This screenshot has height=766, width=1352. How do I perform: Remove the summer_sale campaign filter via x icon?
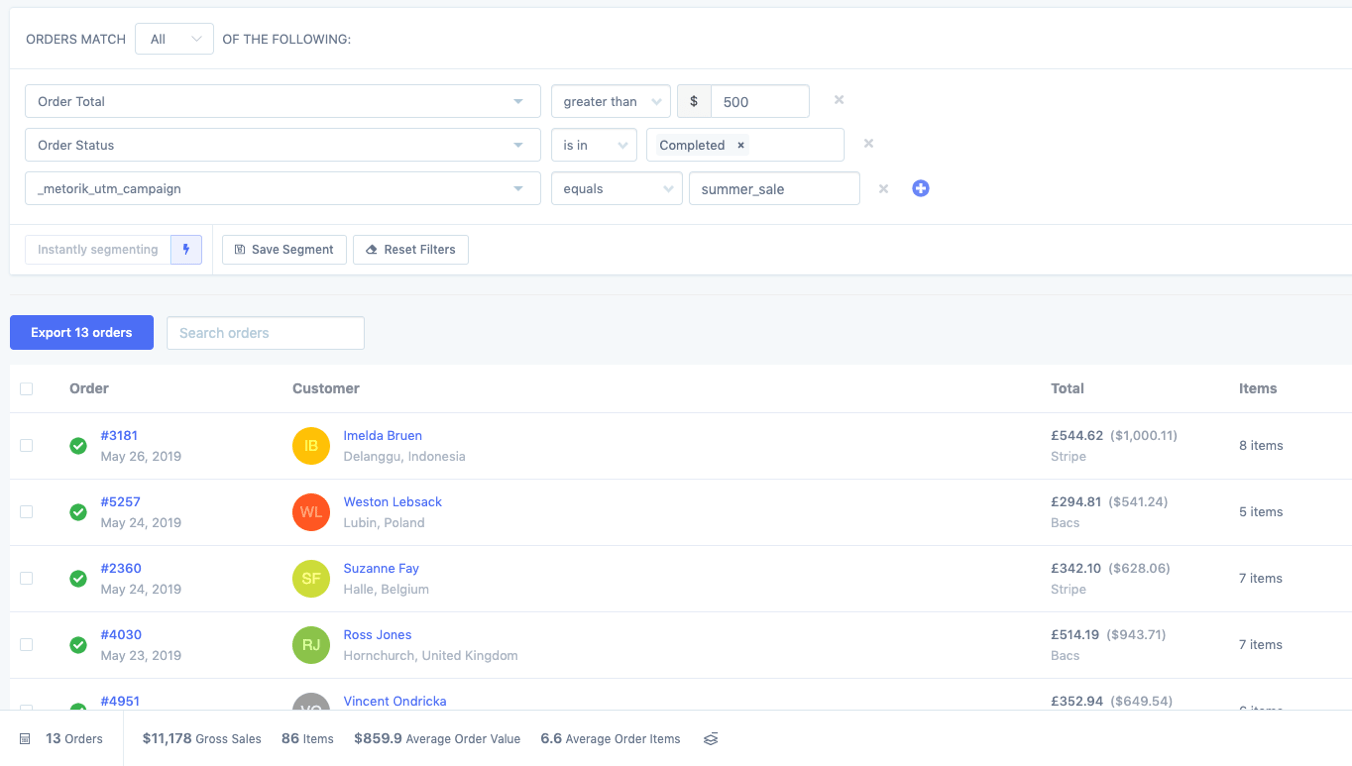pos(883,188)
